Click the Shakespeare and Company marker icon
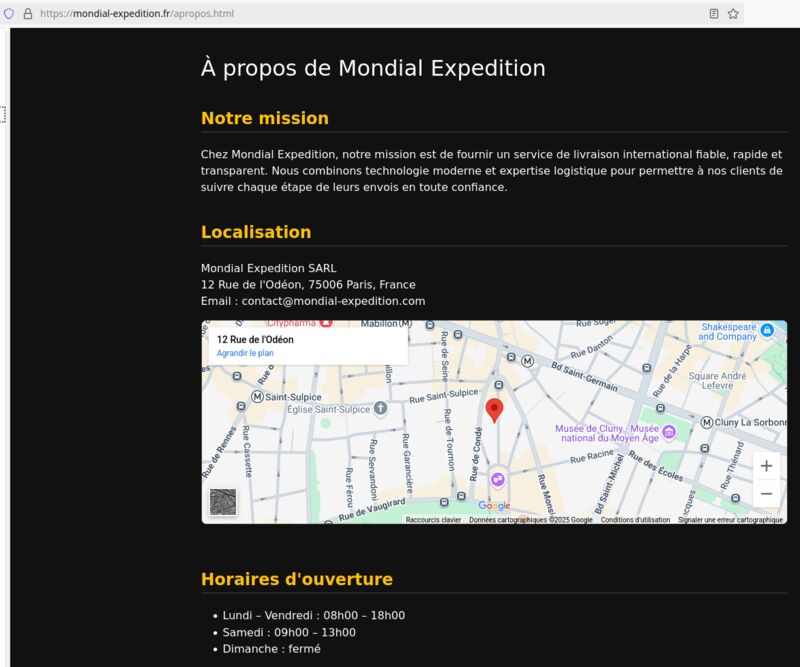This screenshot has height=667, width=800. click(x=767, y=331)
